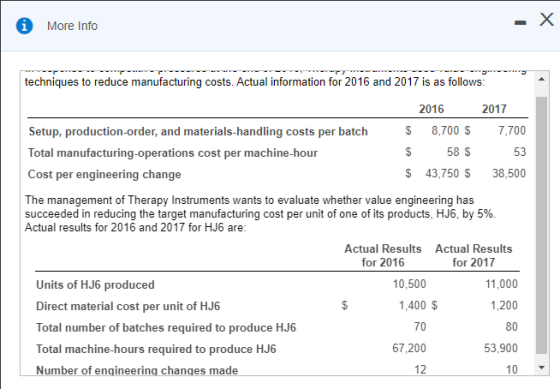Click the 1,400 direct material cost
The image size is (560, 389).
[412, 306]
